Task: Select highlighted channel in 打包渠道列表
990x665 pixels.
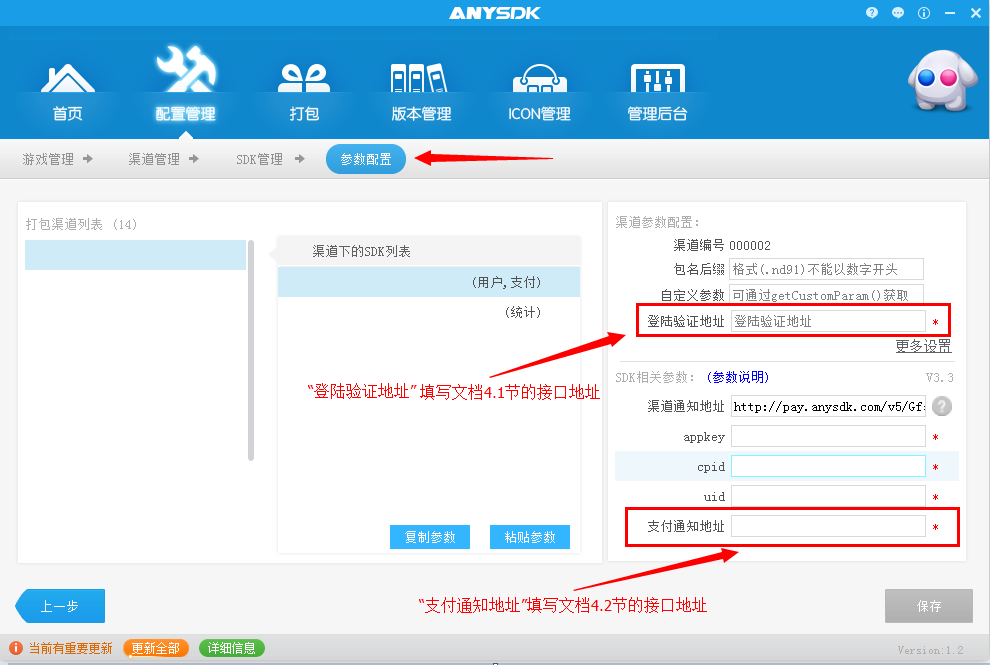Action: click(135, 255)
